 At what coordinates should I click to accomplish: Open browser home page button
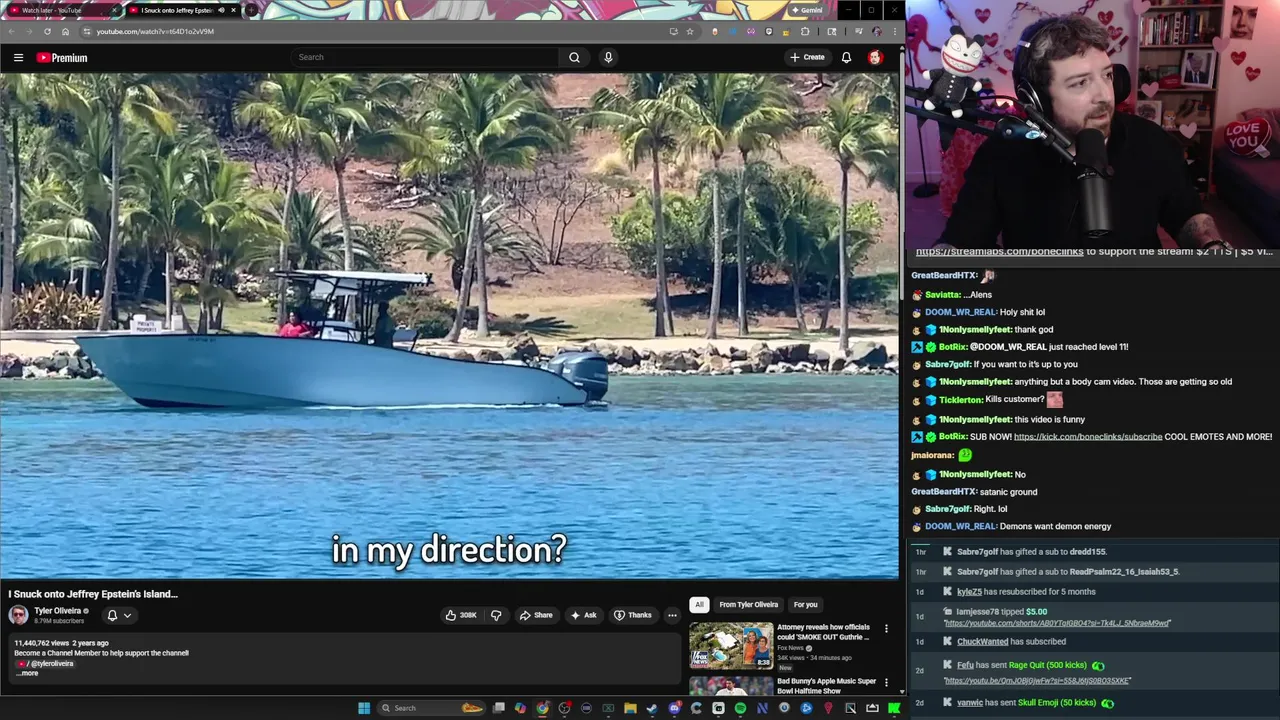coord(66,31)
